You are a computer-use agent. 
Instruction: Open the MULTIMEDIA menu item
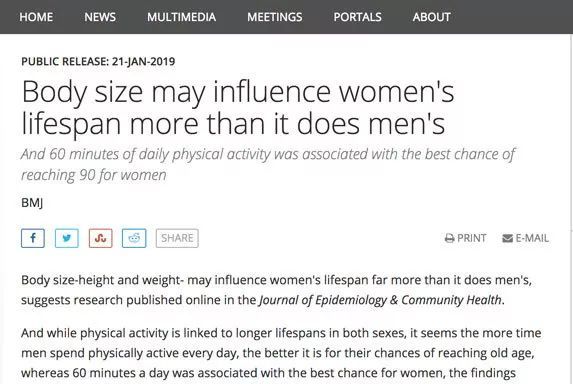coord(182,17)
